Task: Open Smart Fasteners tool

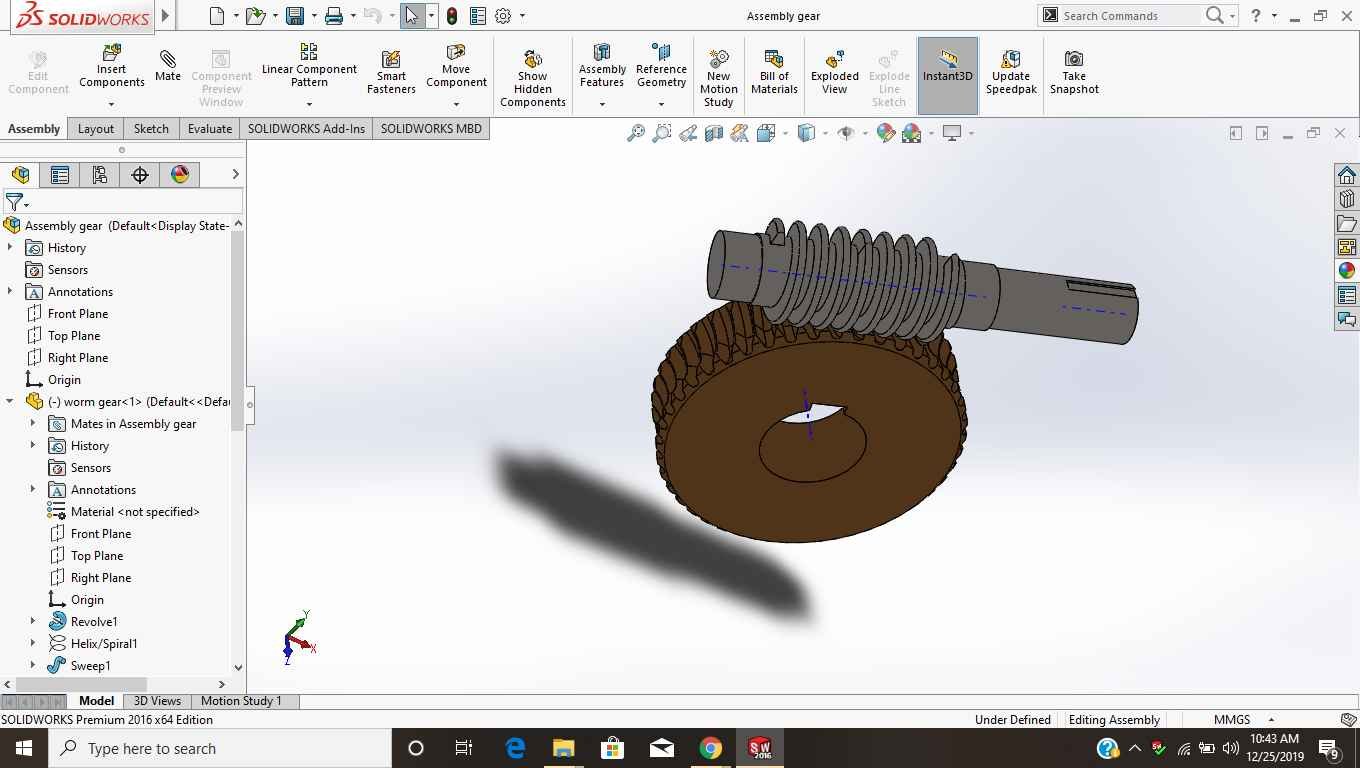Action: coord(391,60)
